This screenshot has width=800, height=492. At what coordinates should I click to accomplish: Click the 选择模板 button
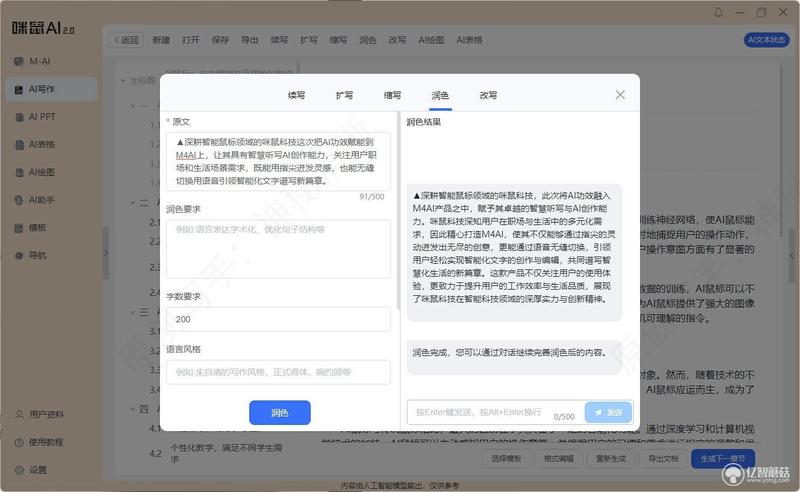[x=506, y=458]
